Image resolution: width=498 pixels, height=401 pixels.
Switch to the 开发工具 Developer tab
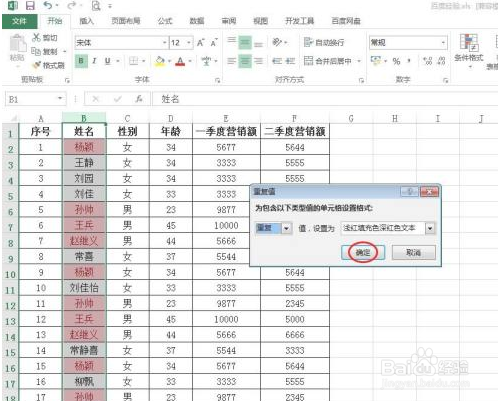pyautogui.click(x=300, y=21)
